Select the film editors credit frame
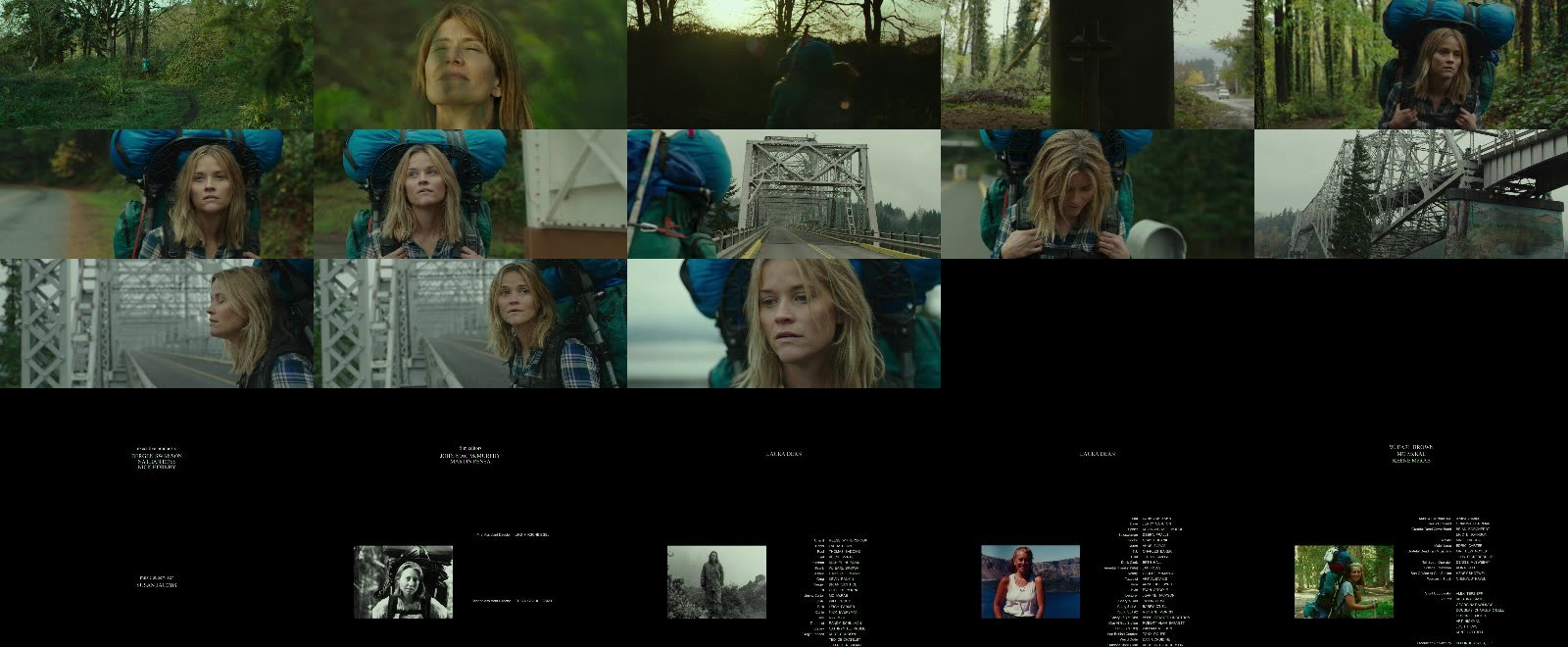This screenshot has width=1568, height=647. (470, 453)
